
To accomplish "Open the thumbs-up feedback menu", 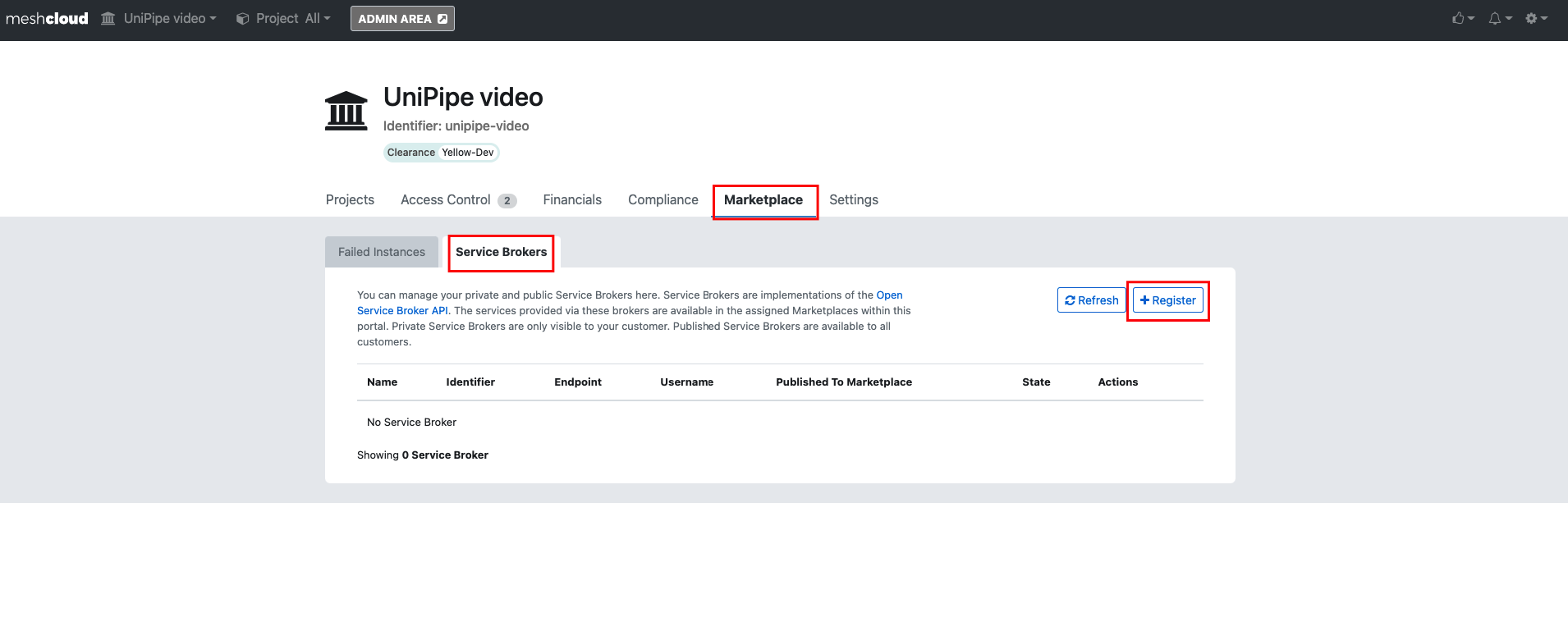I will point(1463,18).
